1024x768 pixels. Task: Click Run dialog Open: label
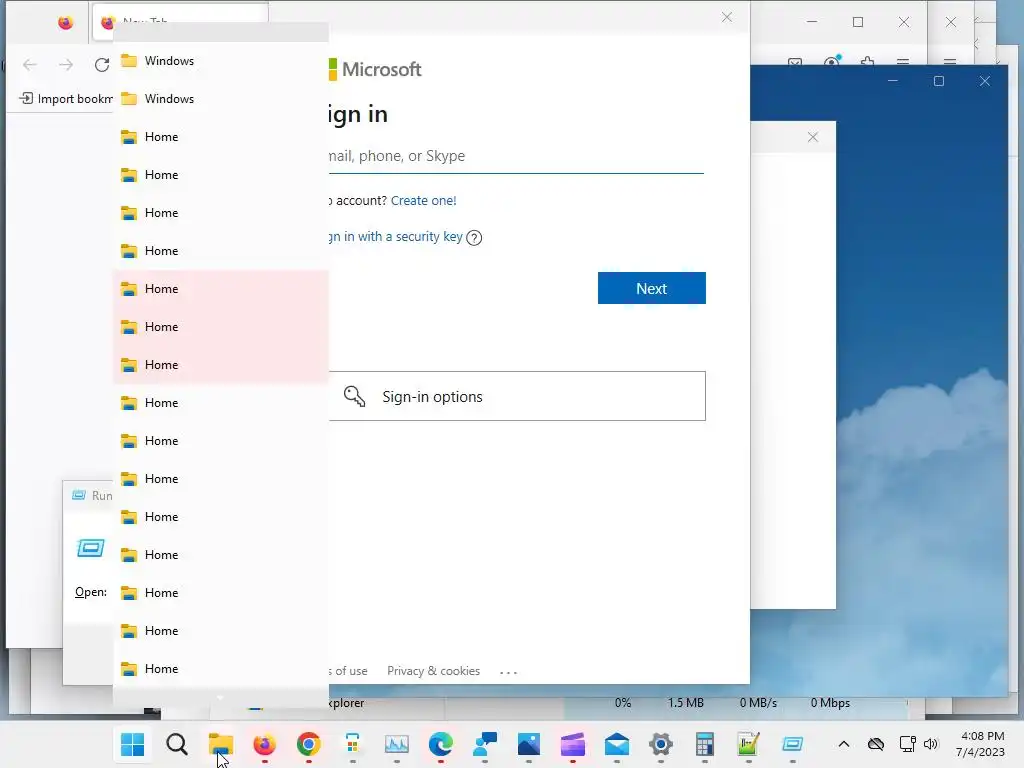click(x=91, y=592)
